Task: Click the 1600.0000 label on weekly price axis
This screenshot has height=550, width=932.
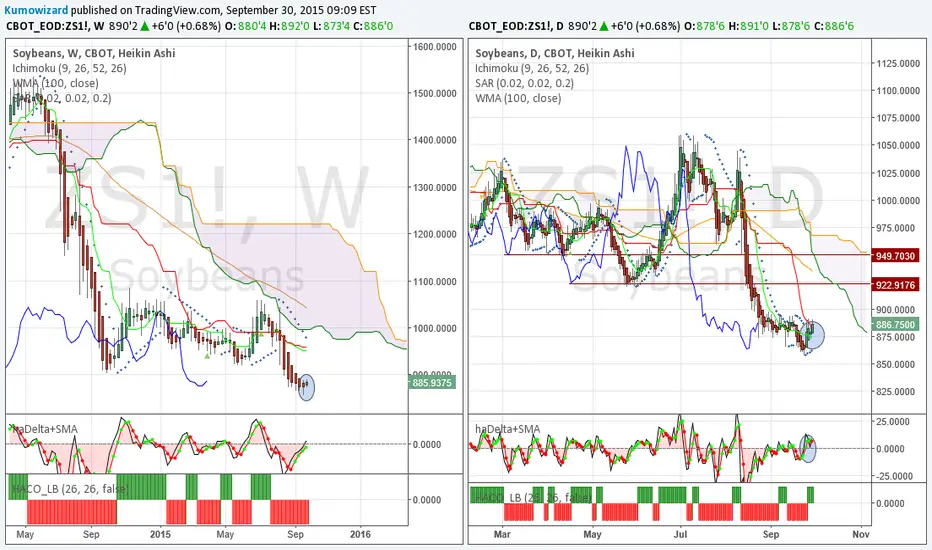Action: click(435, 46)
